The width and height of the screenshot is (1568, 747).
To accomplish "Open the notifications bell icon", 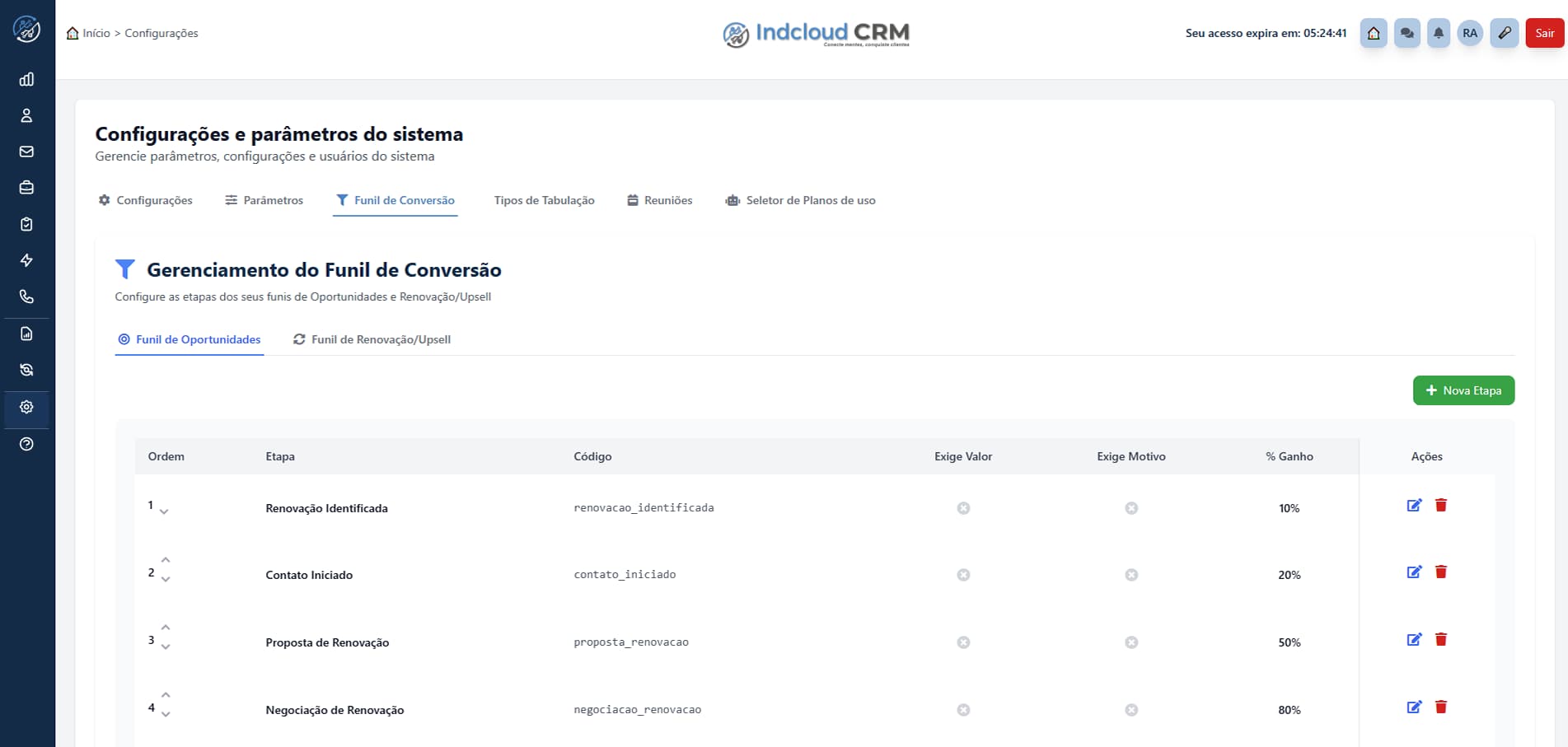I will pyautogui.click(x=1438, y=33).
